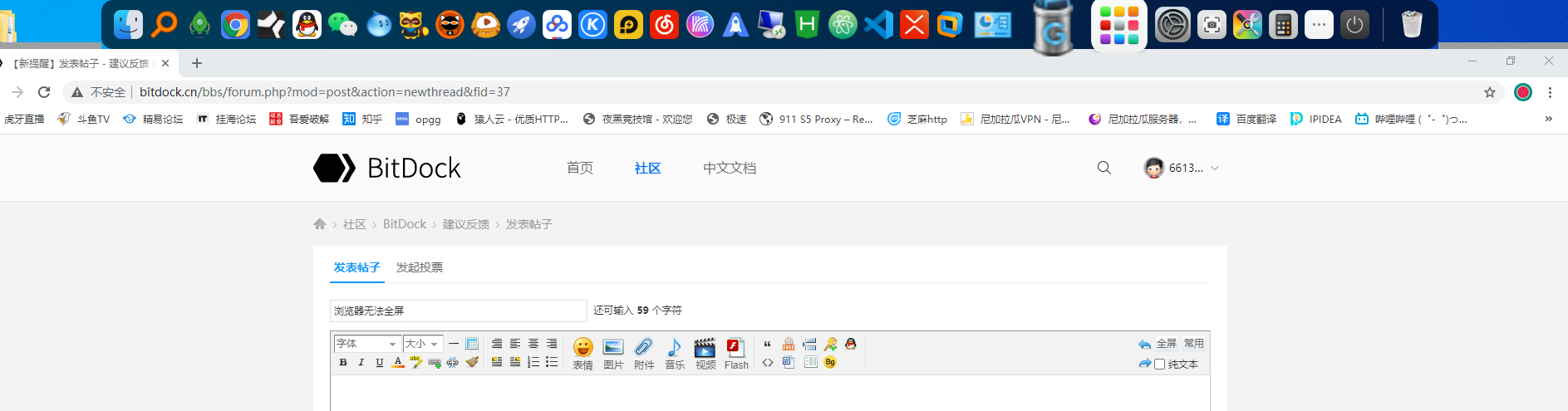Switch editor to 常用 mode
The width and height of the screenshot is (1568, 411).
pyautogui.click(x=1194, y=343)
